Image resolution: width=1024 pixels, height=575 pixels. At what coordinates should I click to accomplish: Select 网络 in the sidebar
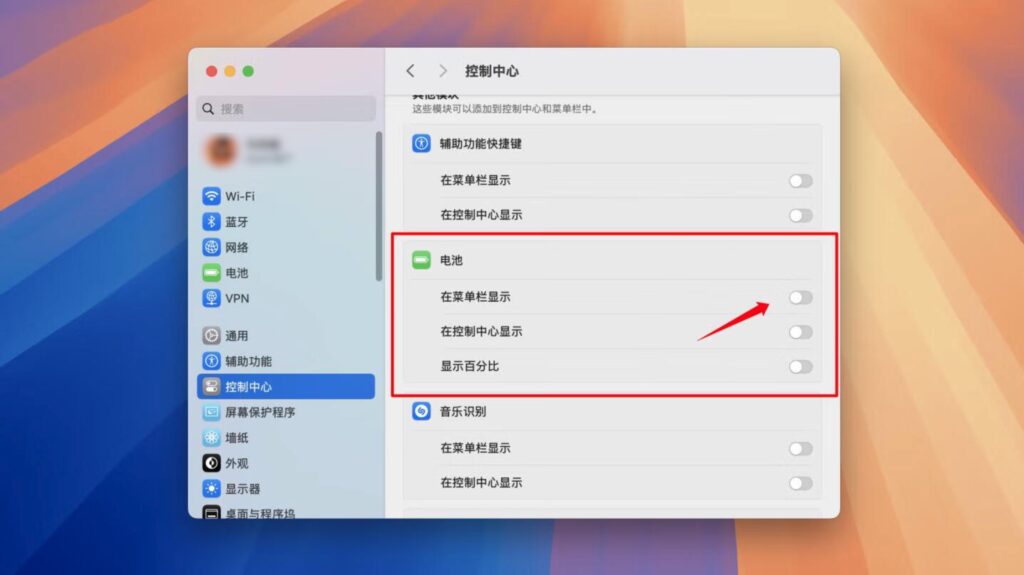coord(286,247)
